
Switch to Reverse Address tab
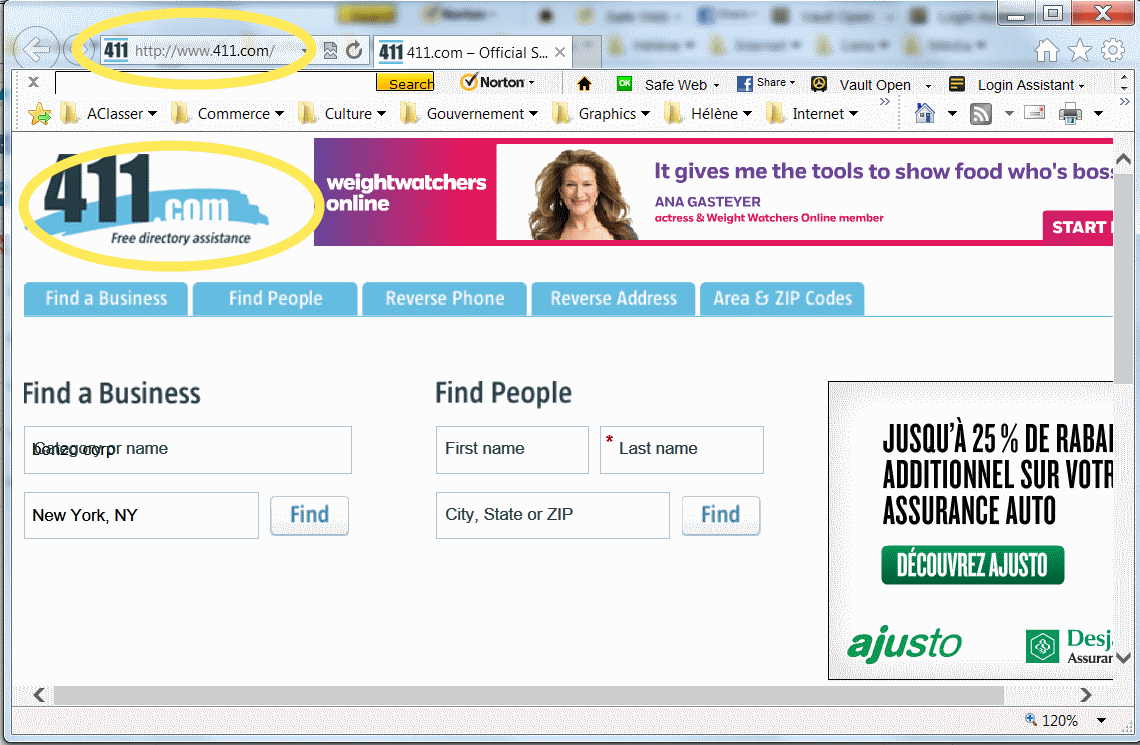point(613,299)
